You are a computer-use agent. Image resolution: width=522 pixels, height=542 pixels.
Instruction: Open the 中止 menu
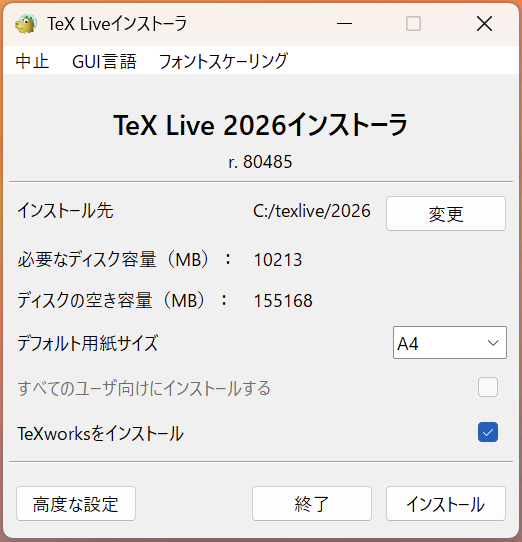point(32,62)
